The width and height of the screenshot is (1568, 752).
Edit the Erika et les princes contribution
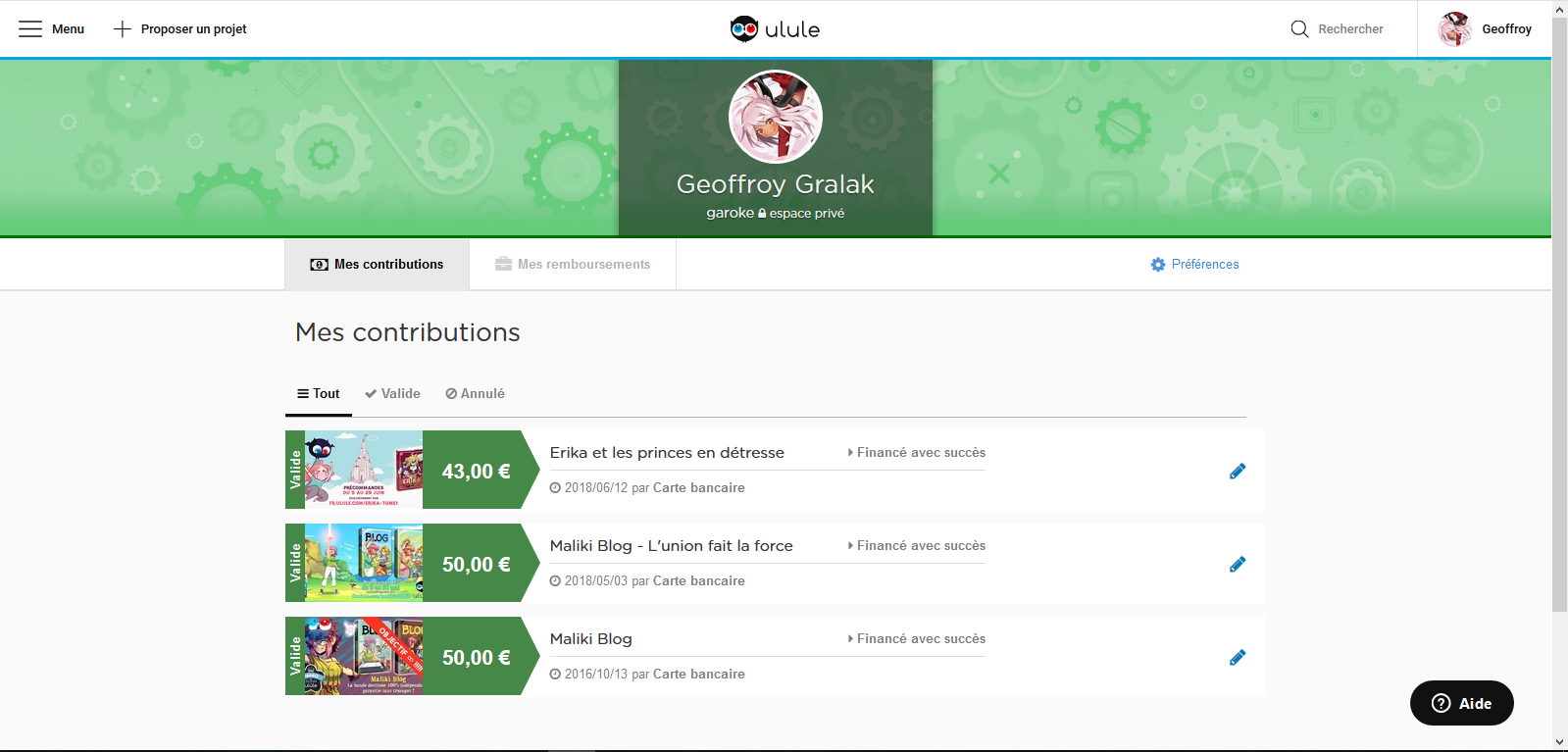point(1238,472)
